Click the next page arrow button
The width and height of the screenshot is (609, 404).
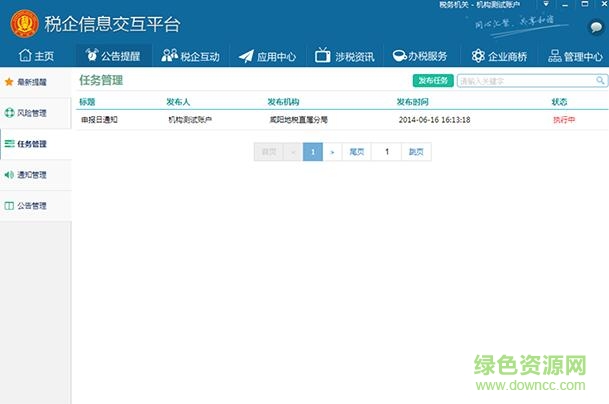tap(332, 152)
